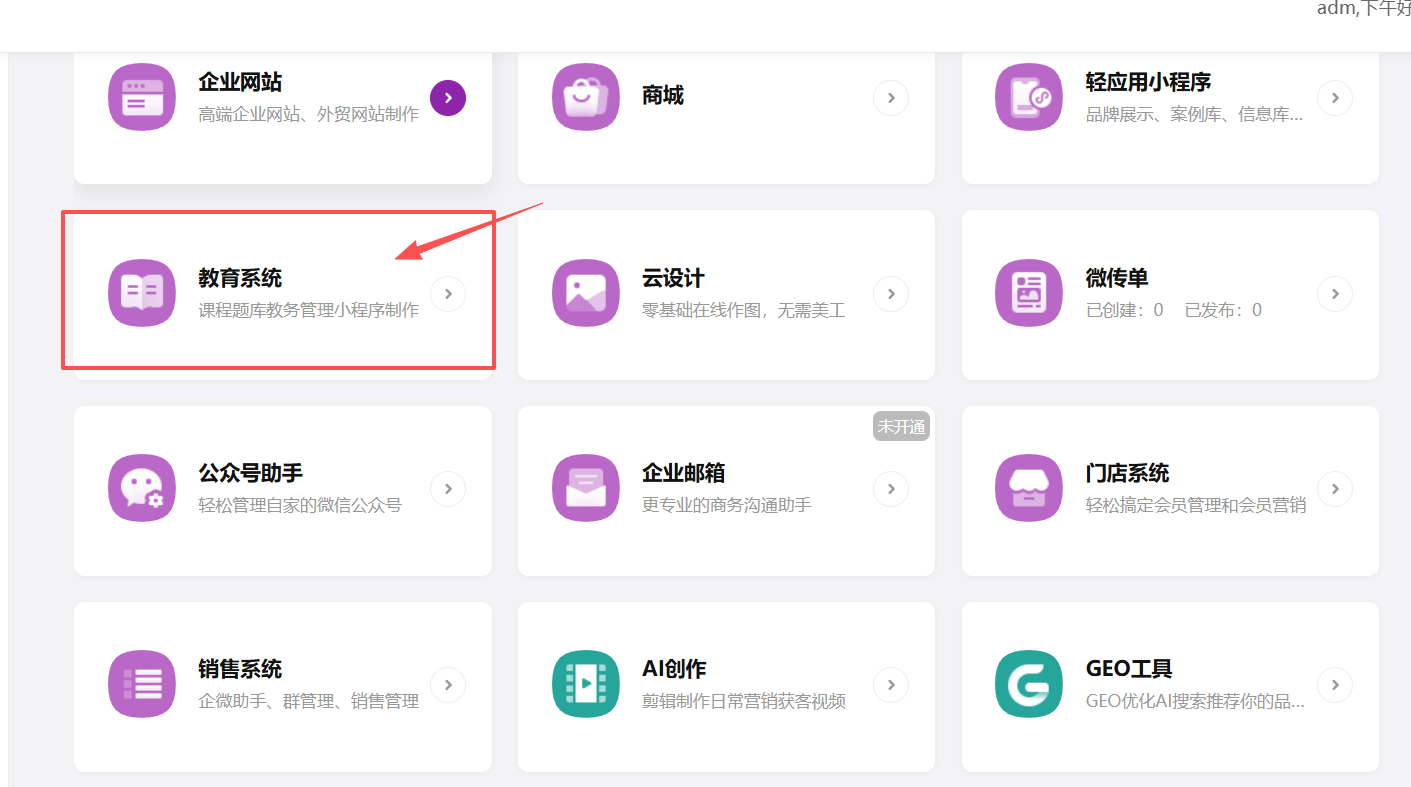Click the 轻应用小程序 phone icon
The width and height of the screenshot is (1411, 787).
(1029, 97)
